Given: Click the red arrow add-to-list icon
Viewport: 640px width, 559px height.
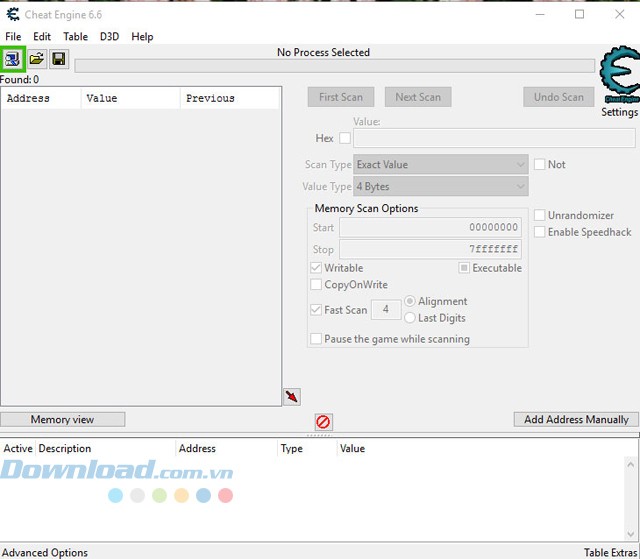Looking at the screenshot, I should click(291, 397).
